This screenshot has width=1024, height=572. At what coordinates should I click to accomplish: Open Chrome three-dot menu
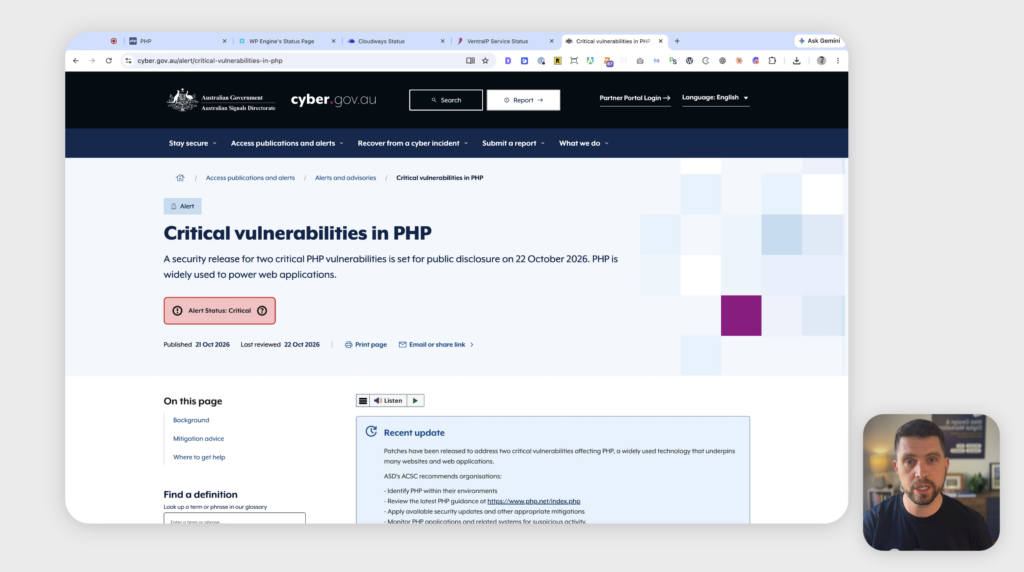(x=837, y=61)
